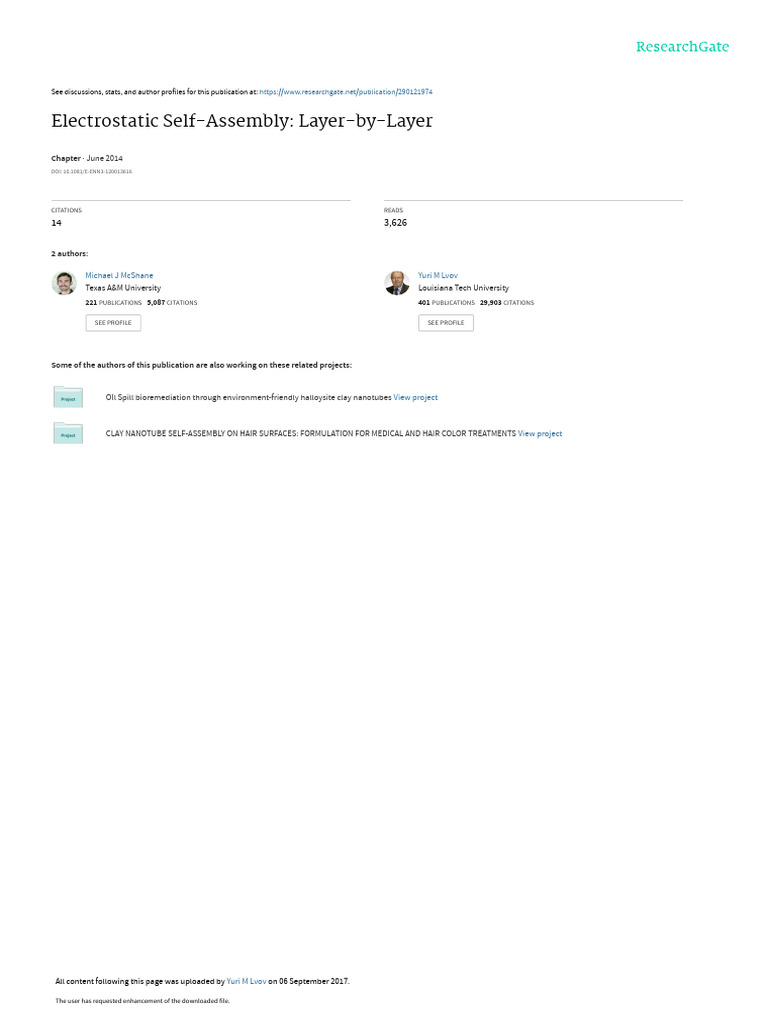Click the citations count 14
This screenshot has height=1024, width=768.
coord(56,223)
